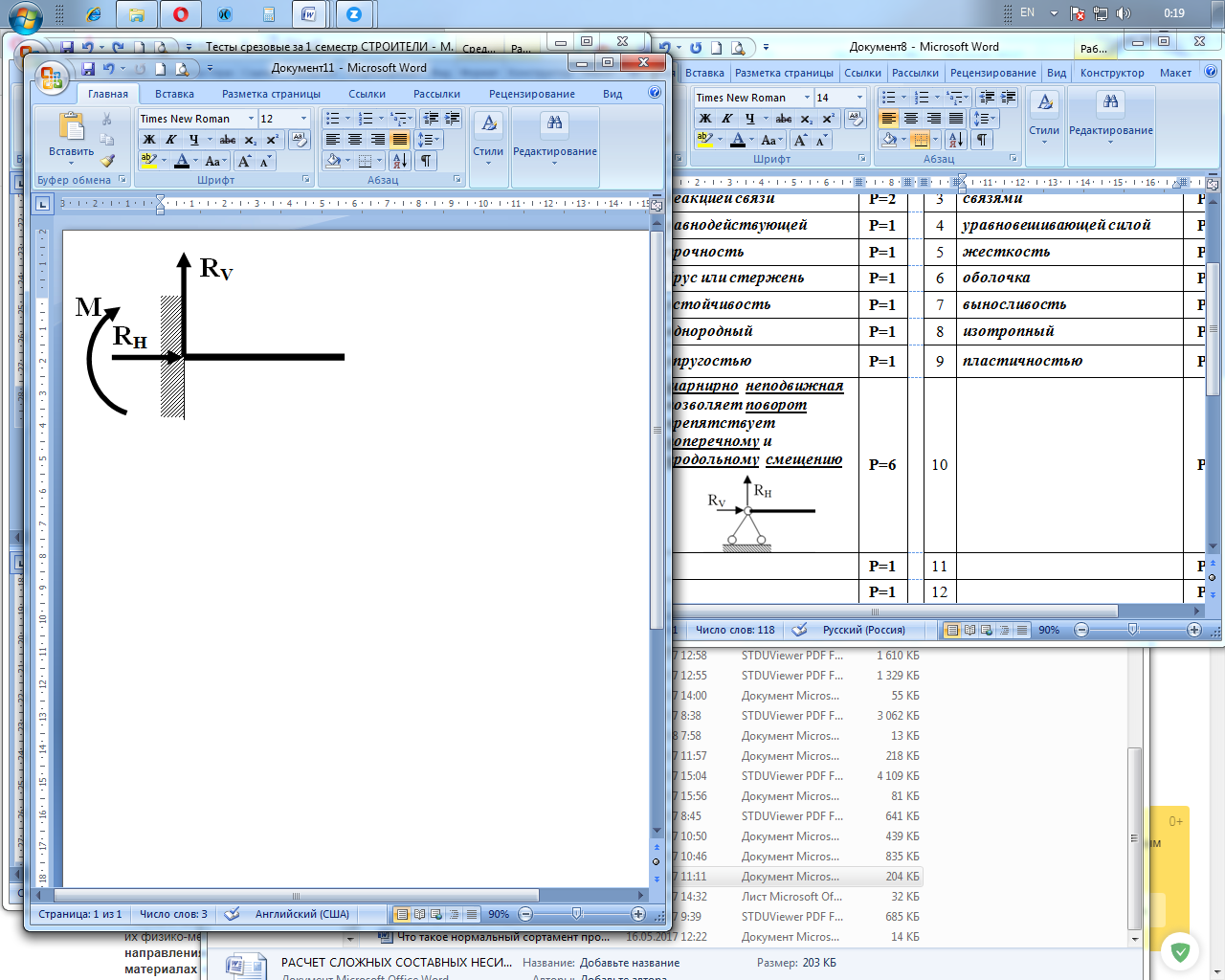Click Число слов: 118 in Документ8 status bar
Viewport: 1225px width, 980px height.
click(x=735, y=630)
